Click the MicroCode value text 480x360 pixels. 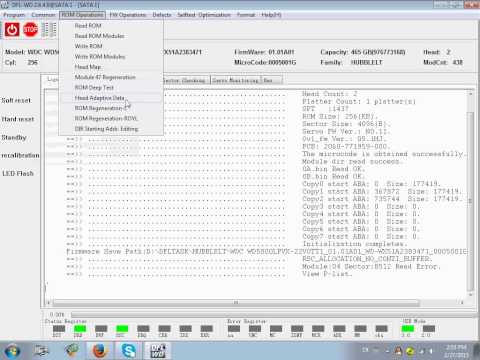pos(282,62)
